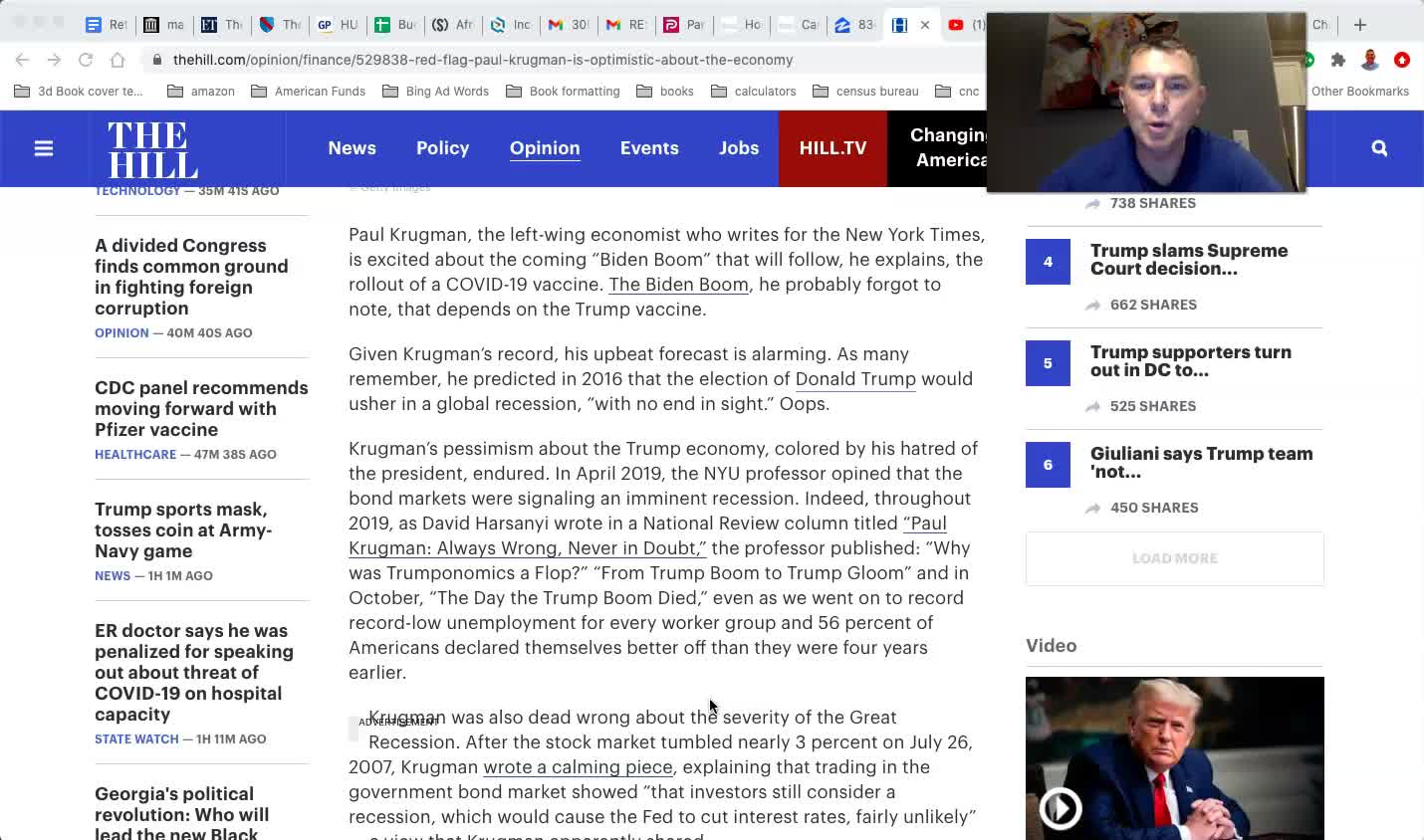Click the share arrow beside 450 SHARES
This screenshot has height=840, width=1424.
tap(1092, 508)
